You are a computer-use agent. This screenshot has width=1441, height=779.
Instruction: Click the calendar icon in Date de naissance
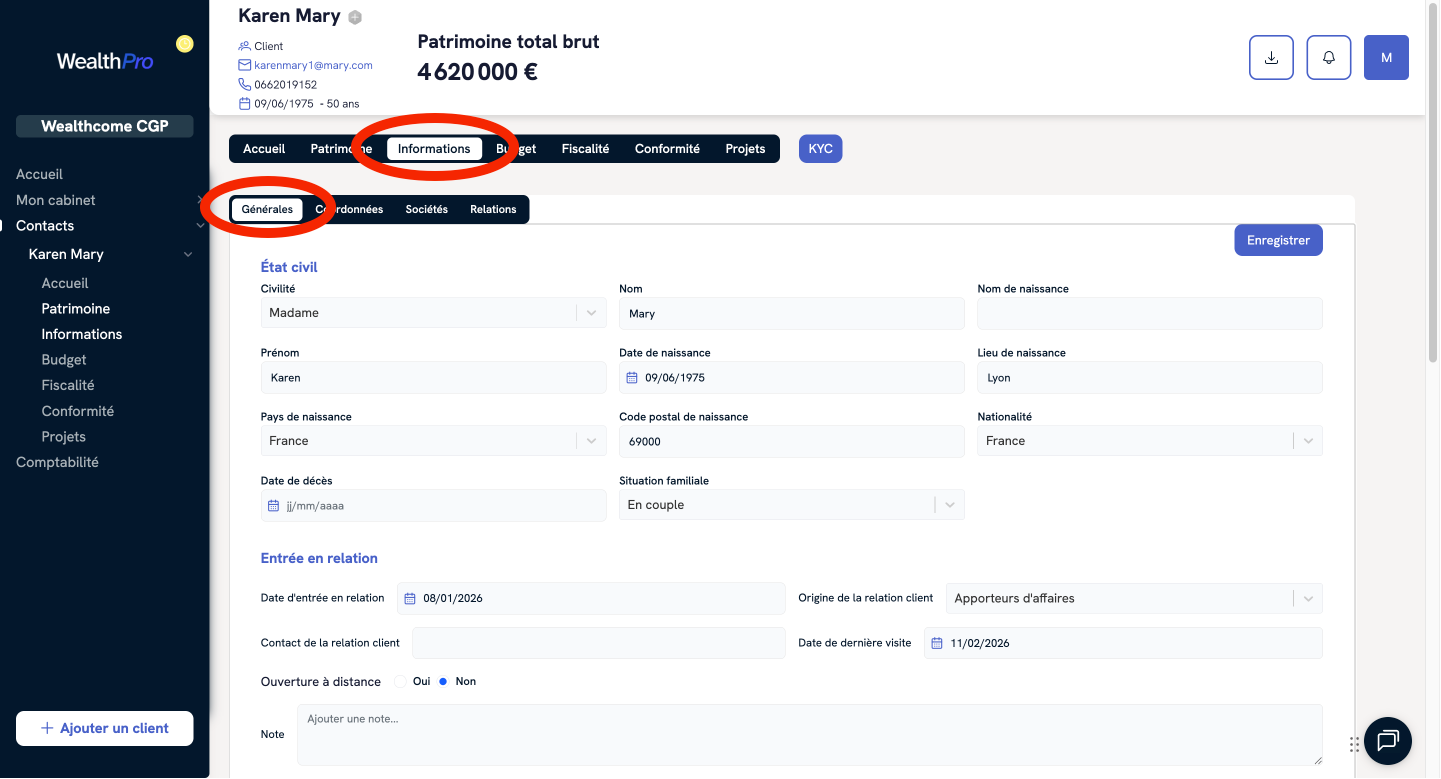(632, 378)
